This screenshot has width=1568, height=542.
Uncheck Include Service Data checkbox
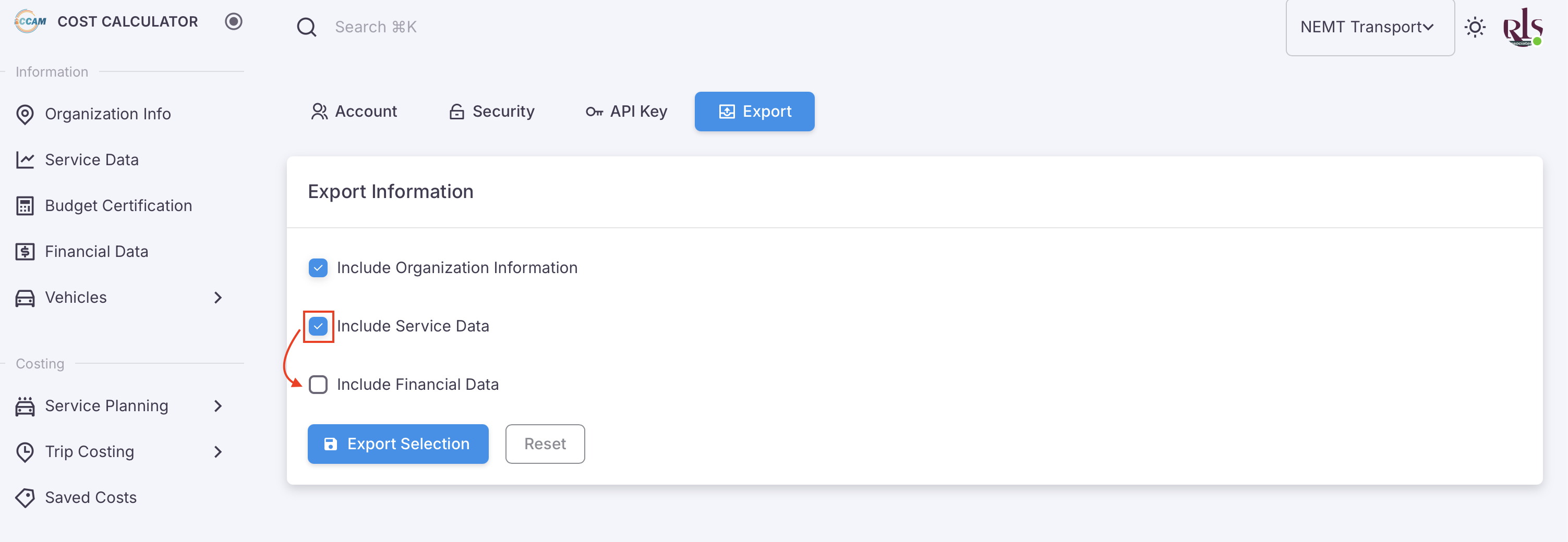point(318,326)
